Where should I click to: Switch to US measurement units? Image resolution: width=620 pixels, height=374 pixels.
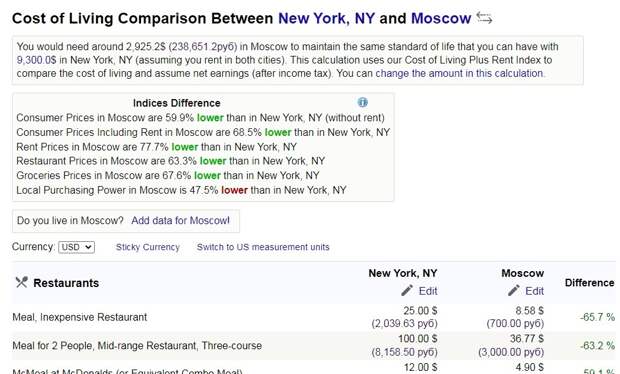[263, 247]
